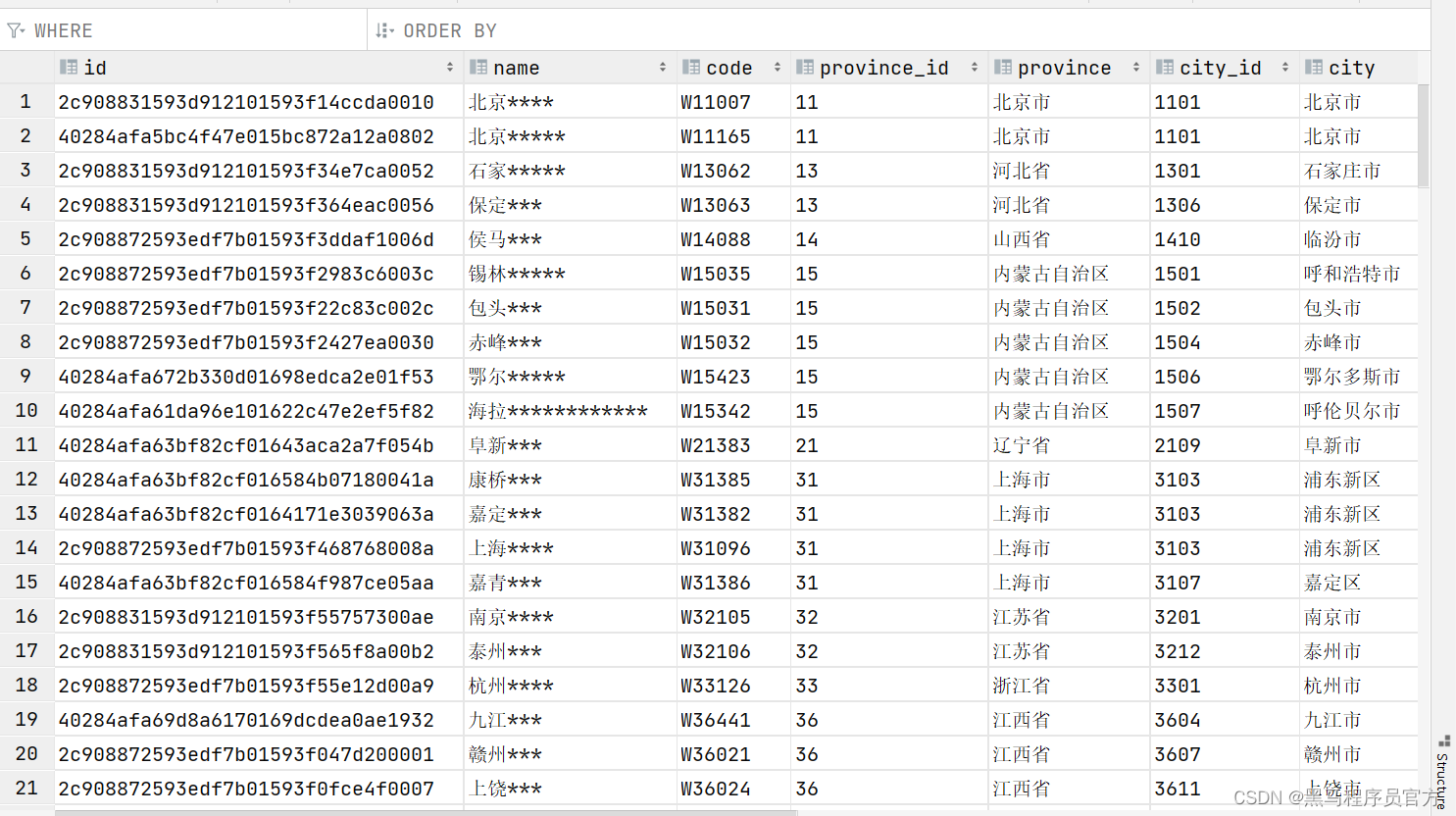The width and height of the screenshot is (1456, 816).
Task: Select row number 21
Action: point(26,789)
